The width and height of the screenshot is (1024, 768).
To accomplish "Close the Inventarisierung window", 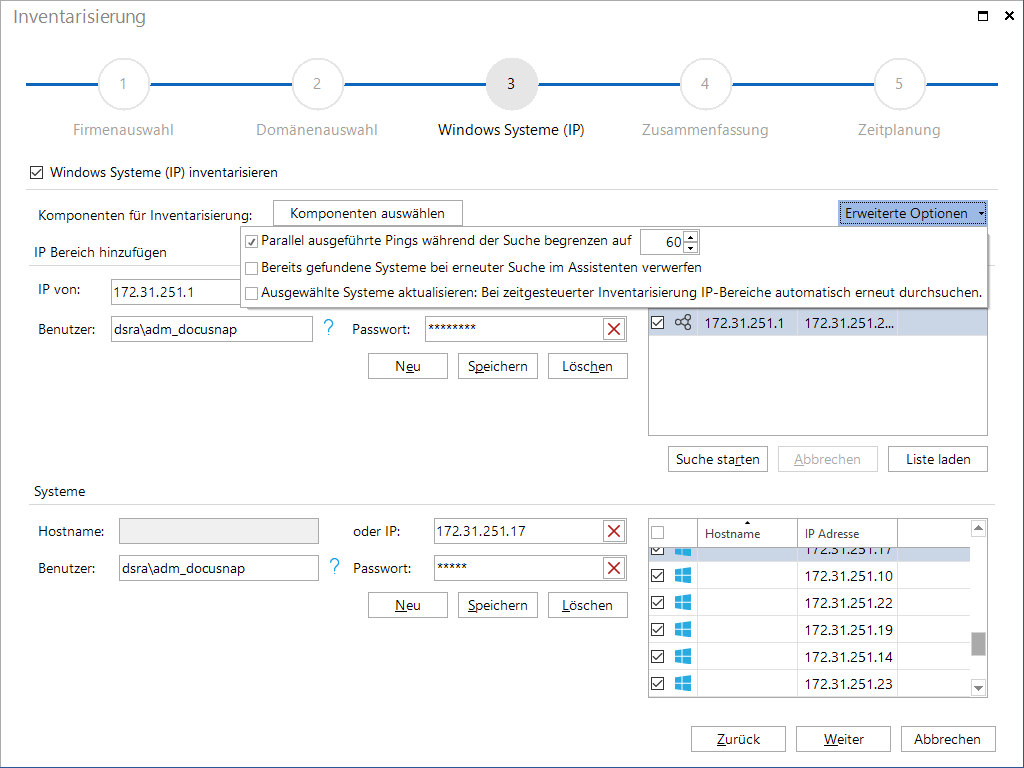I will [1010, 16].
